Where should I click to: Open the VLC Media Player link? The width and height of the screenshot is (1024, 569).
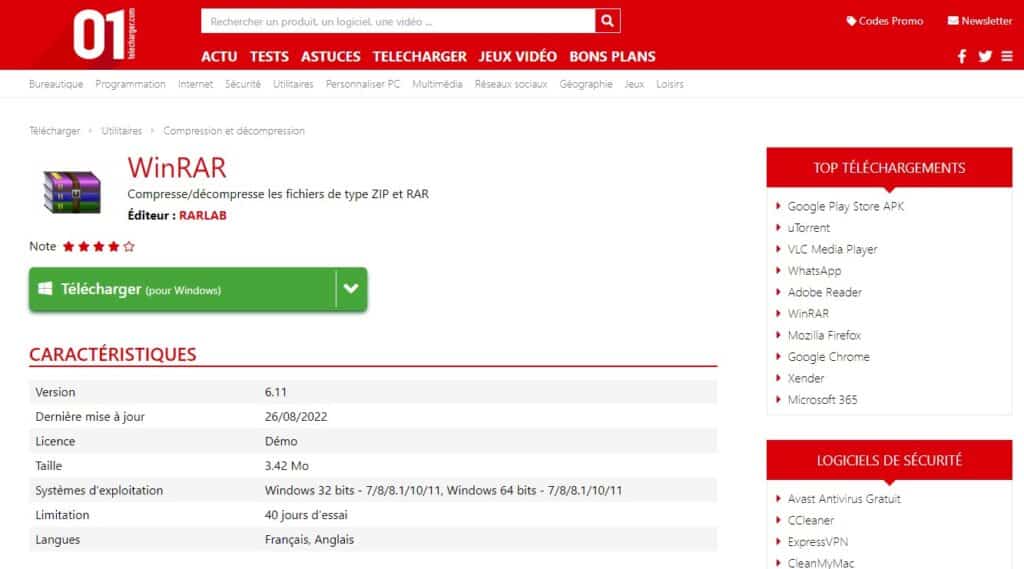(832, 249)
